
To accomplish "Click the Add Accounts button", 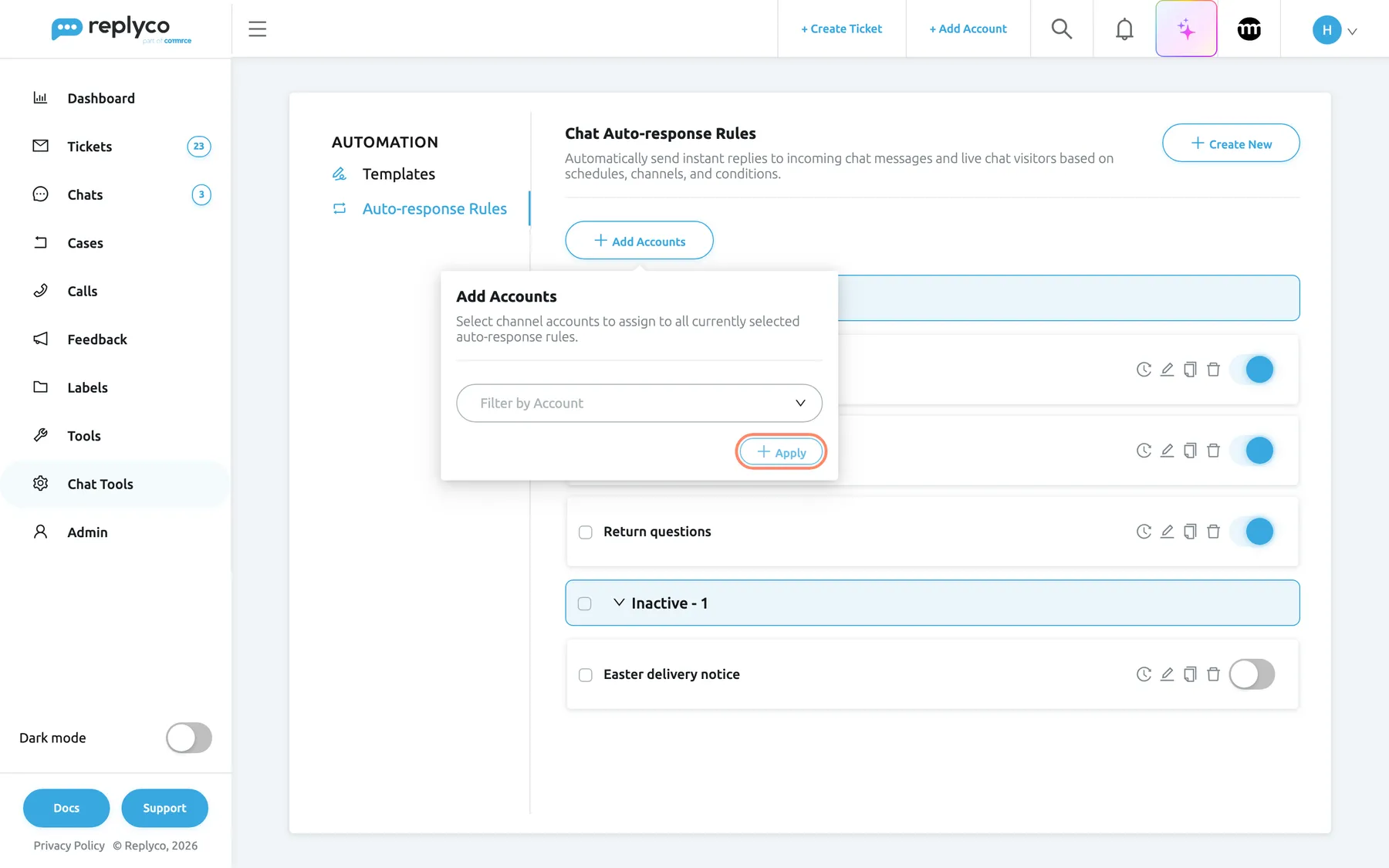I will [639, 241].
